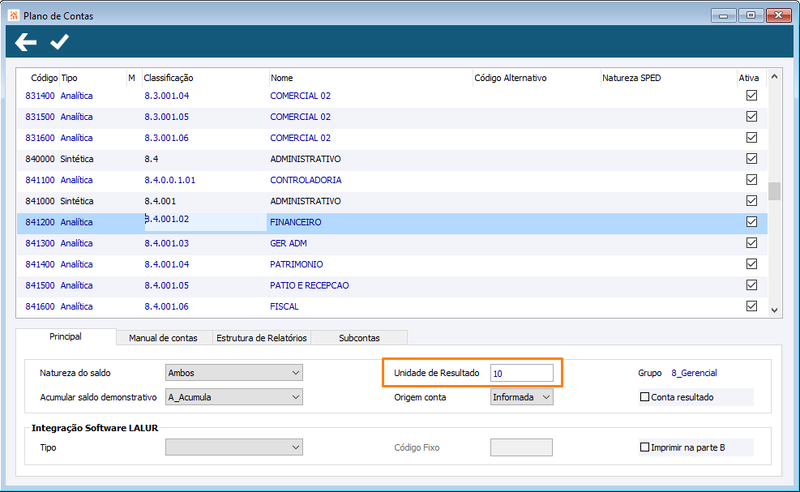Toggle Ativa checkbox for FINANCEIRO row
The height and width of the screenshot is (492, 800).
(751, 222)
